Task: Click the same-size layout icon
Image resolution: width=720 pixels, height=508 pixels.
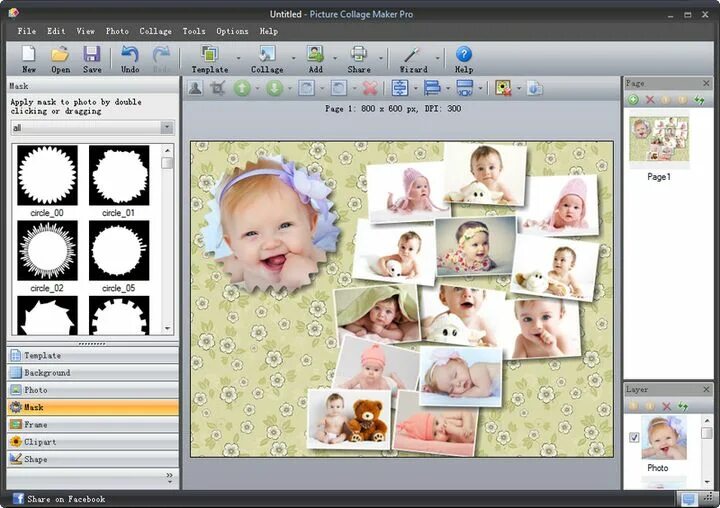Action: coord(465,88)
